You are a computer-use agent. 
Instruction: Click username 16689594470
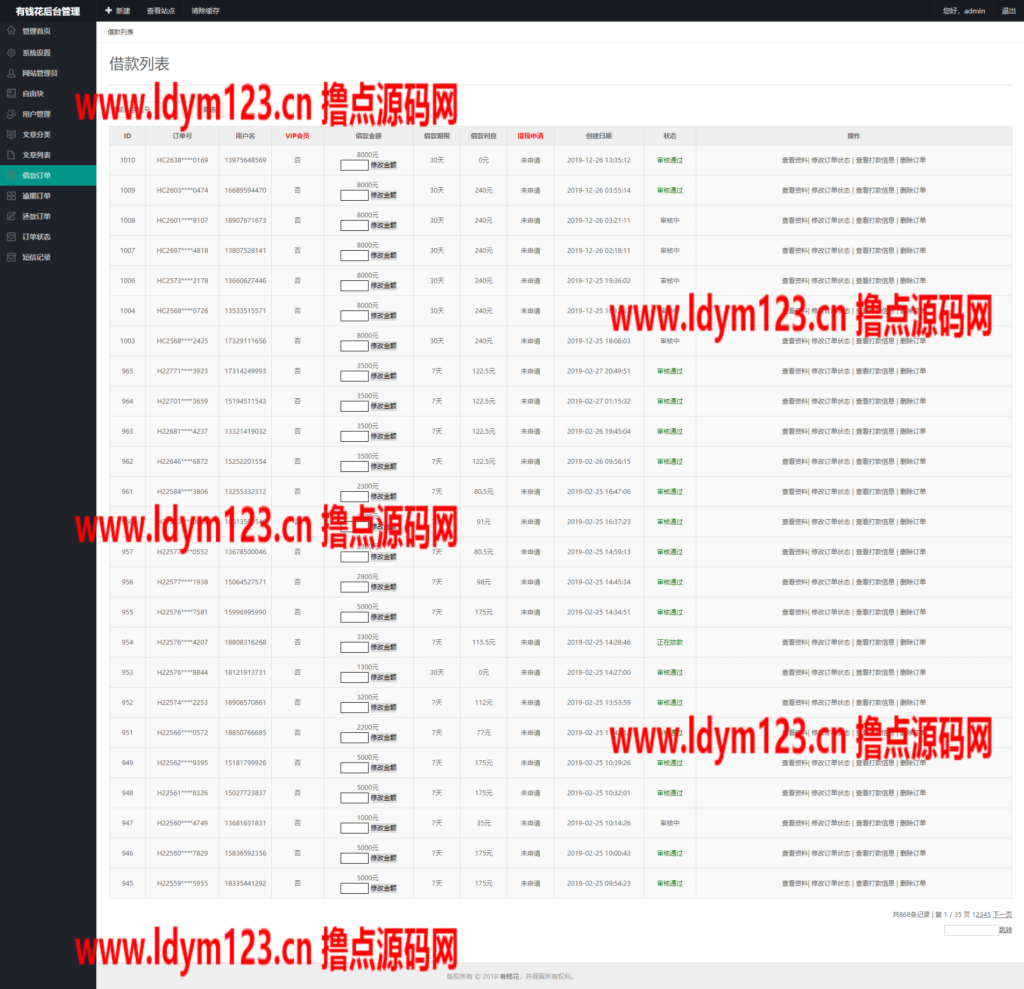[x=245, y=190]
